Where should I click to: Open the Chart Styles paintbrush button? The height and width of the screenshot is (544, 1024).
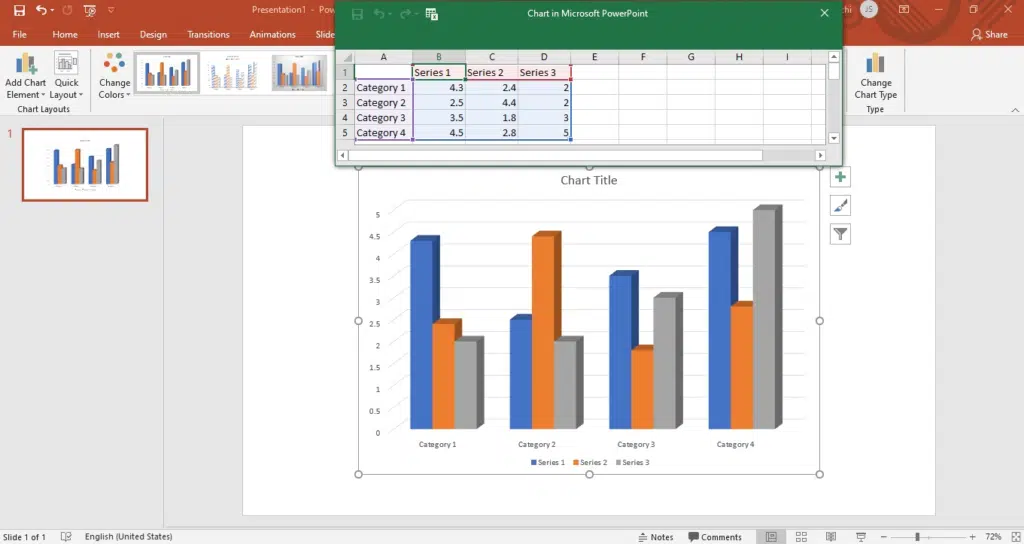[x=840, y=206]
